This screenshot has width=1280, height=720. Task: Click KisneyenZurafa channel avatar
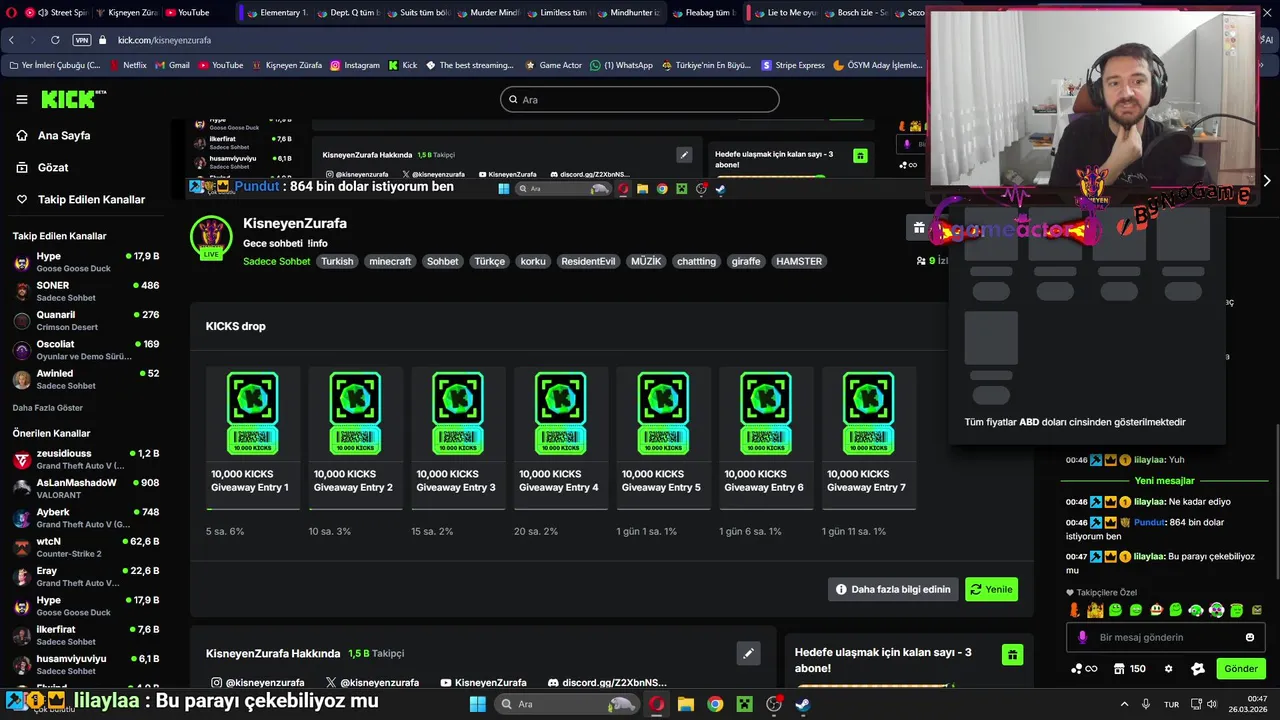click(x=211, y=236)
